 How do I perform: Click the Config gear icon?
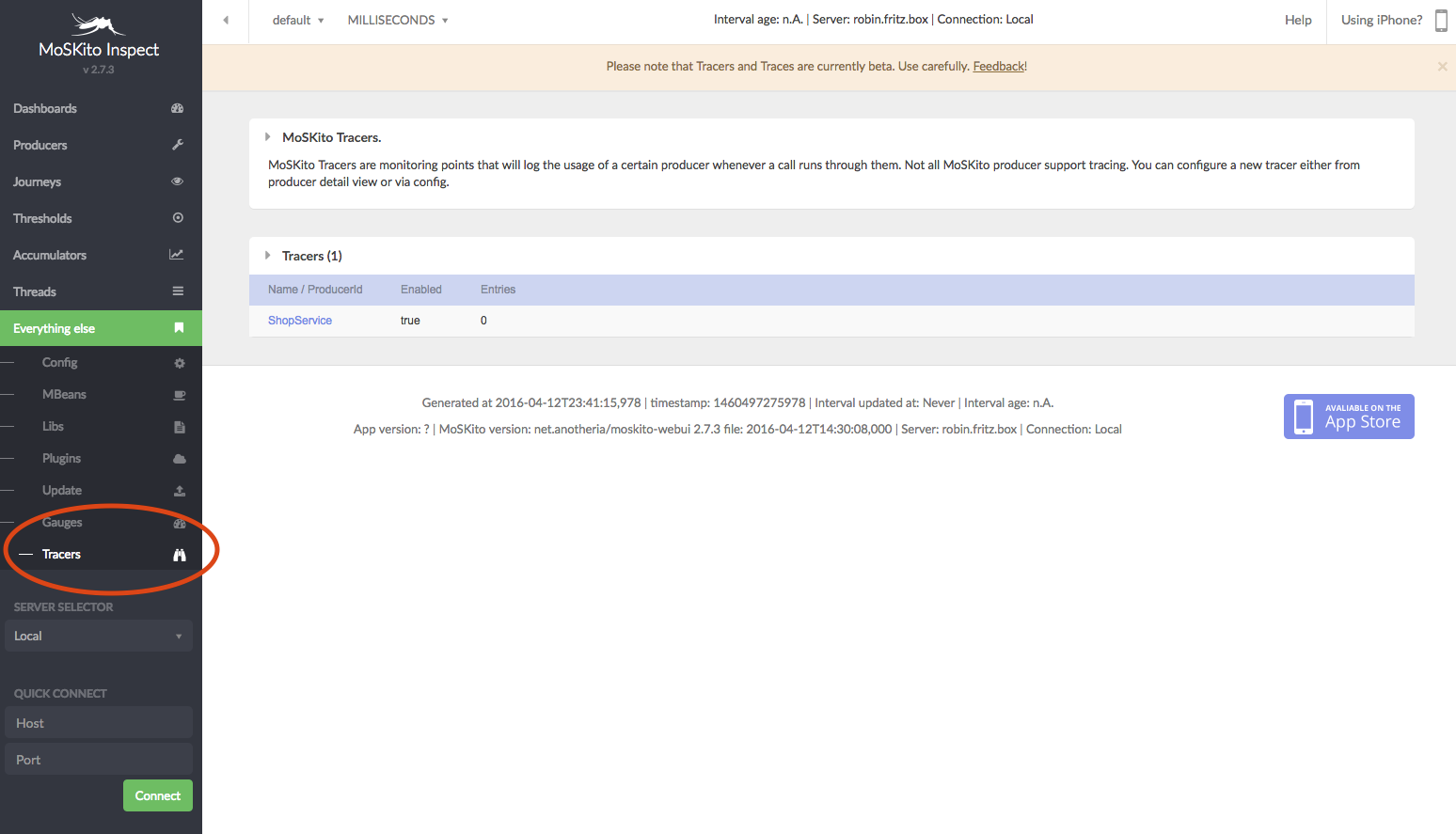click(180, 363)
